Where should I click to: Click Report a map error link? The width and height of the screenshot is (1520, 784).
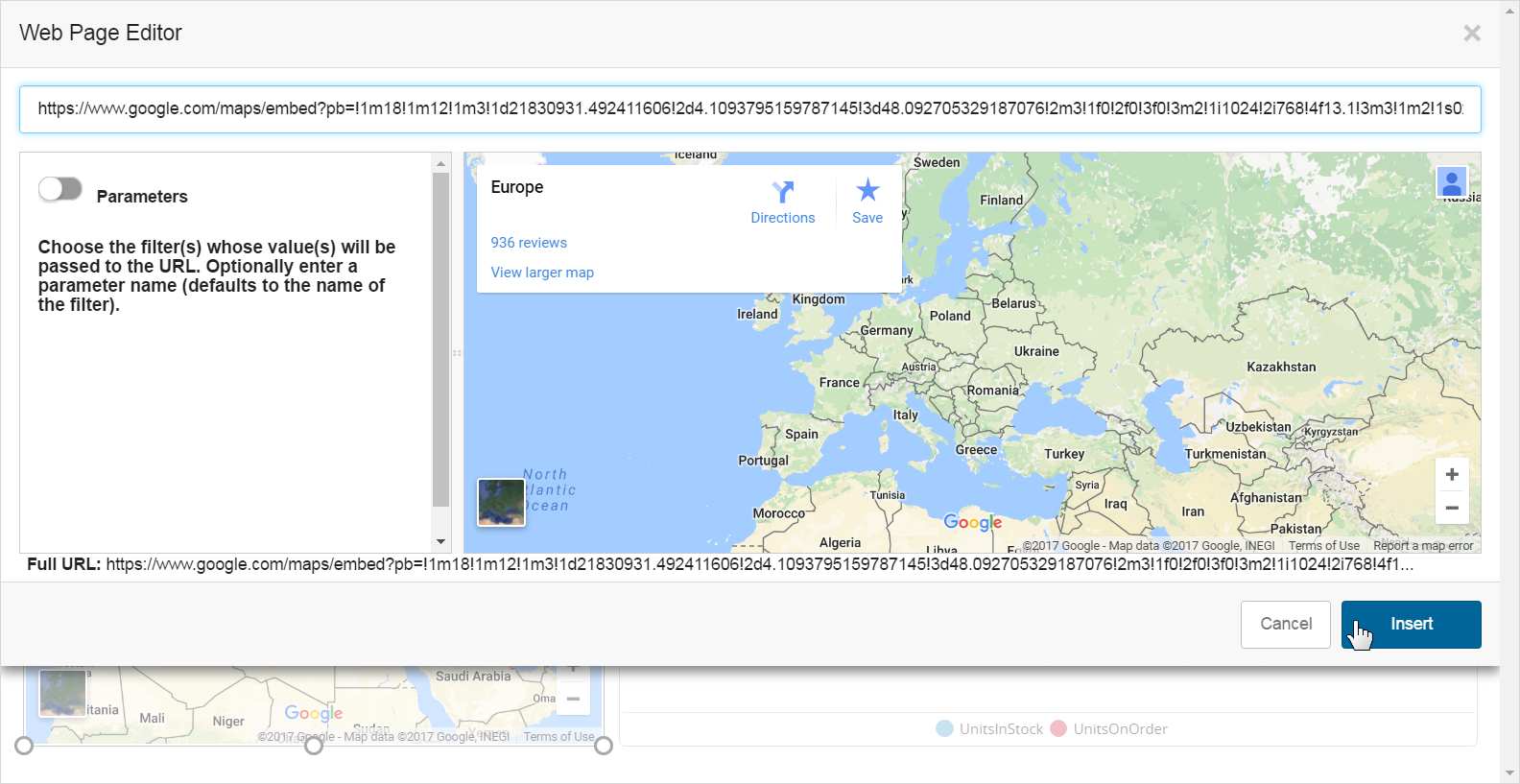1423,546
